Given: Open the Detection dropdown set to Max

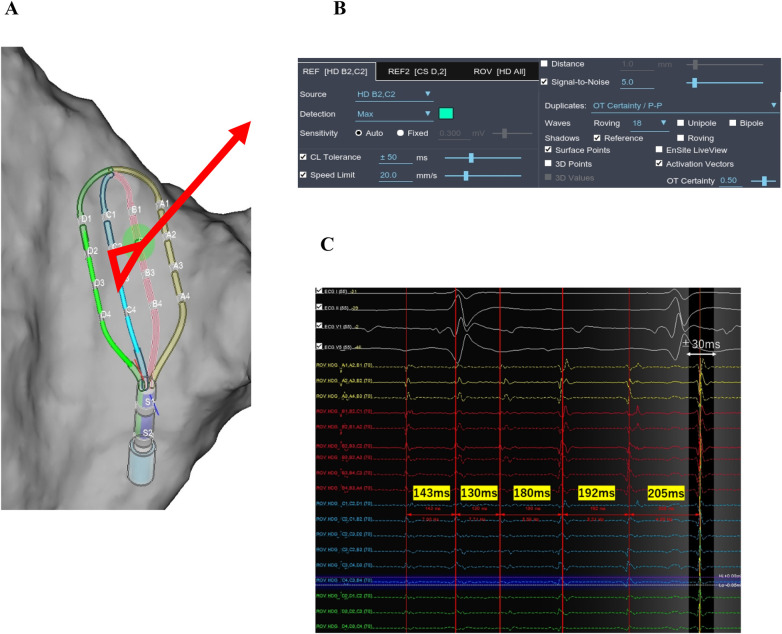Looking at the screenshot, I should (394, 114).
